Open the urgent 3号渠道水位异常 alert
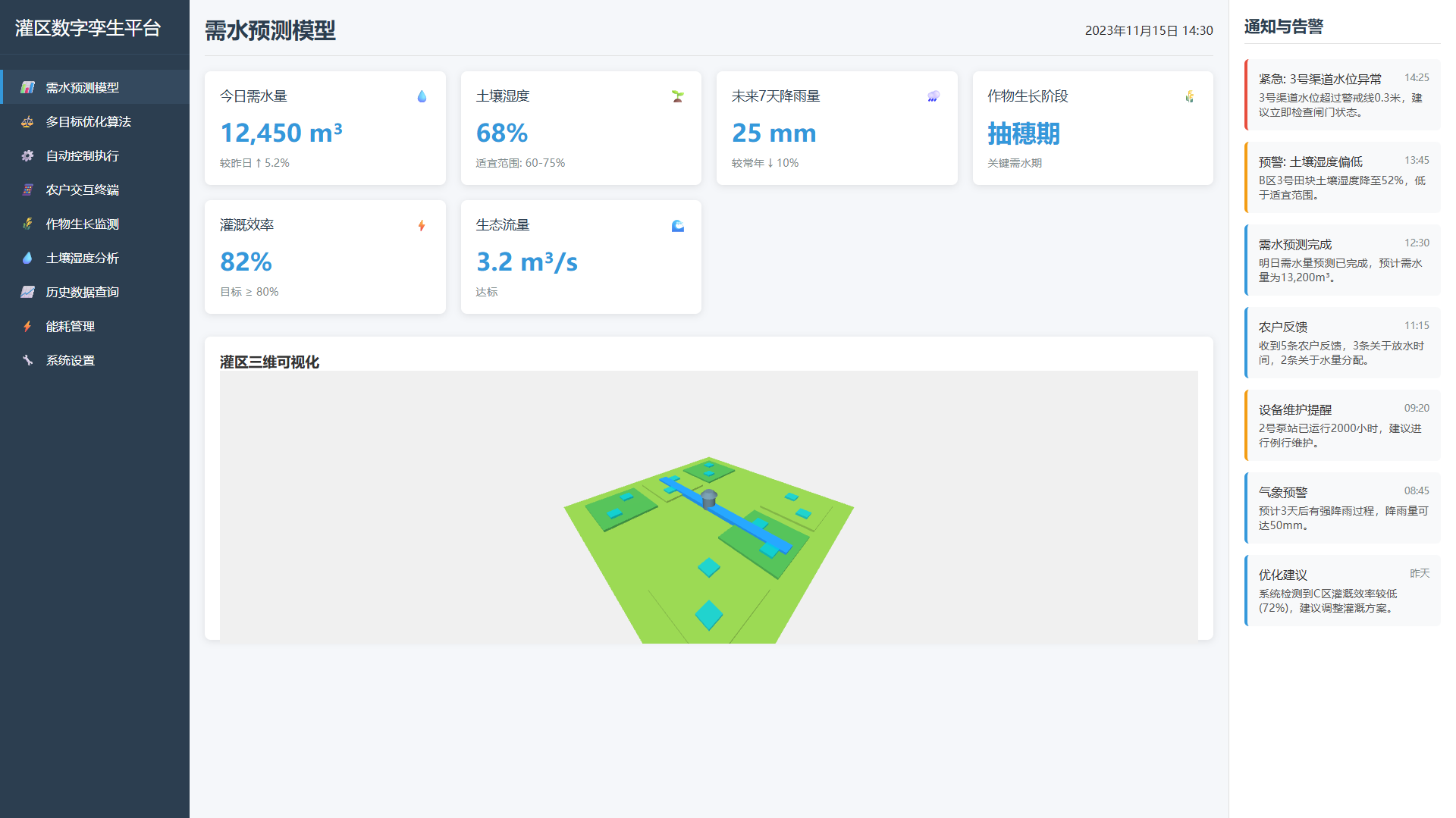Screen dimensions: 1456x818 coord(1341,95)
